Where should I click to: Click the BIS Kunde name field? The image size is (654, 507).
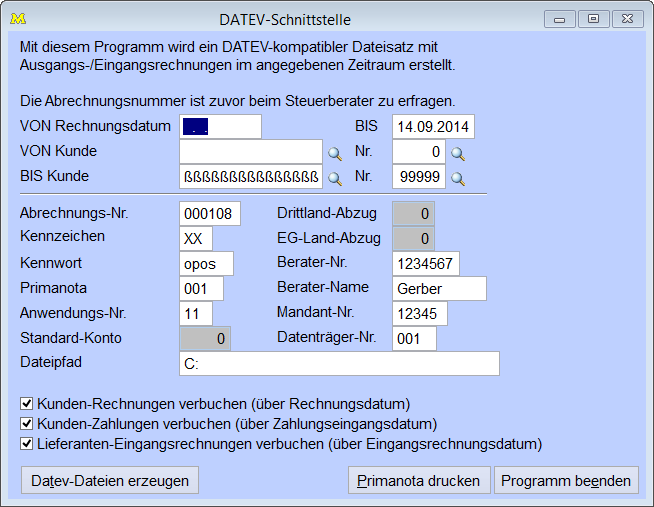251,176
